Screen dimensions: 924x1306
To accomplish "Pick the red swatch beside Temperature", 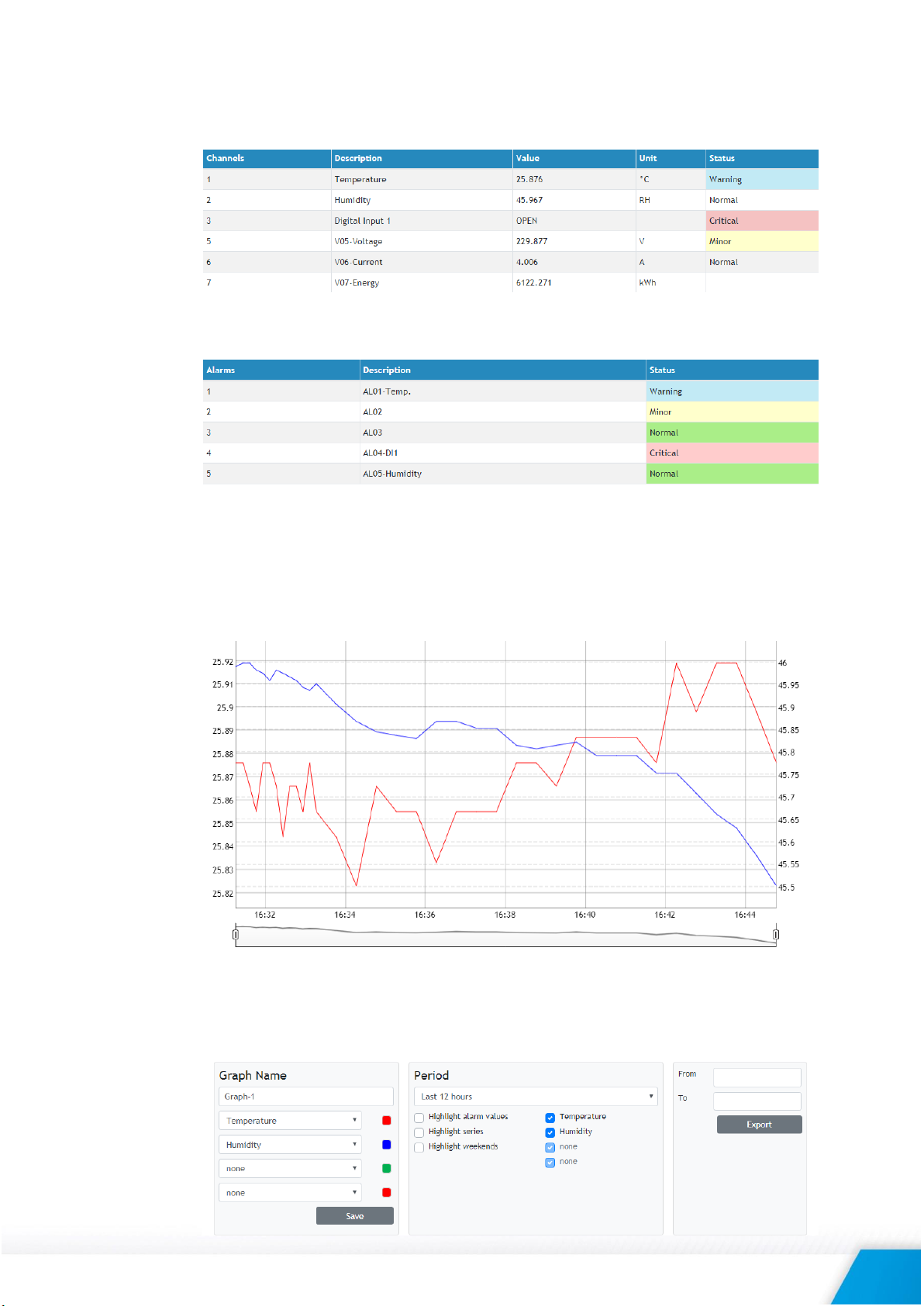I will pos(387,1121).
